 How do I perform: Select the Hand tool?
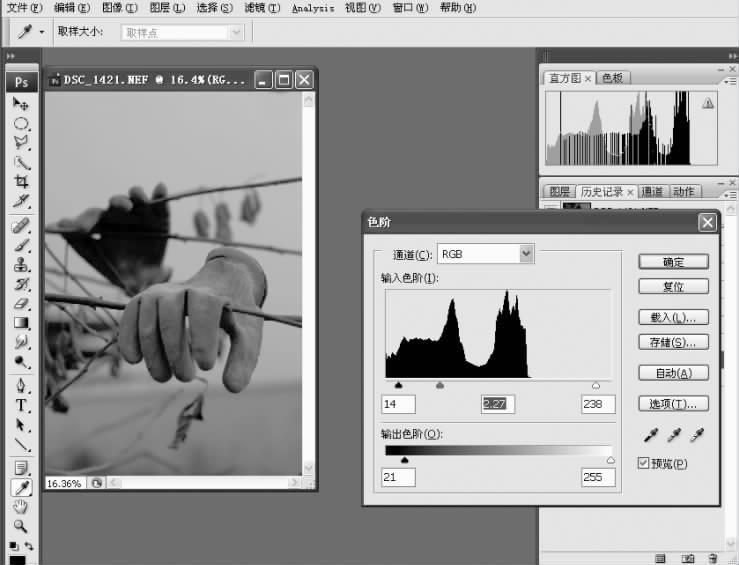click(x=20, y=507)
